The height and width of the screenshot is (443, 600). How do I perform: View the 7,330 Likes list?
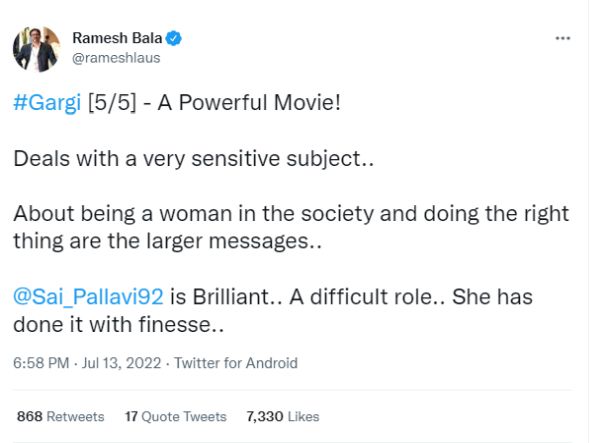tap(283, 416)
